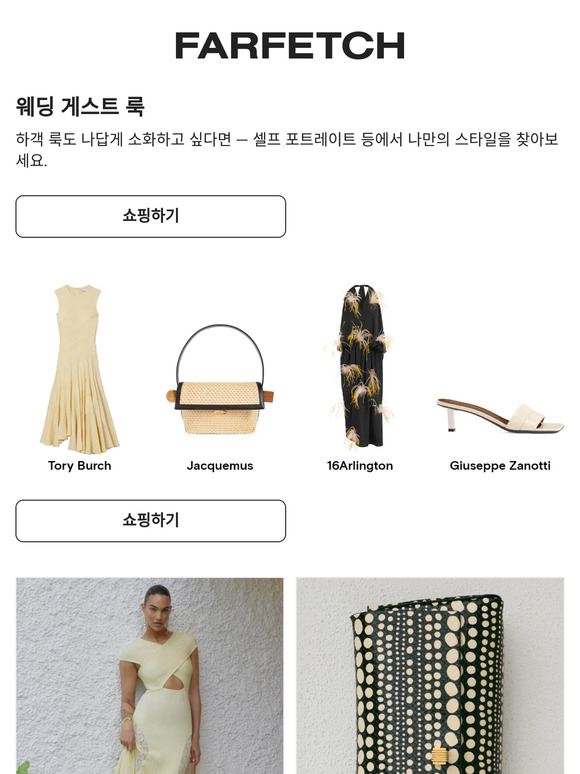Click the second 쇼핑하기 button under the products

click(151, 521)
